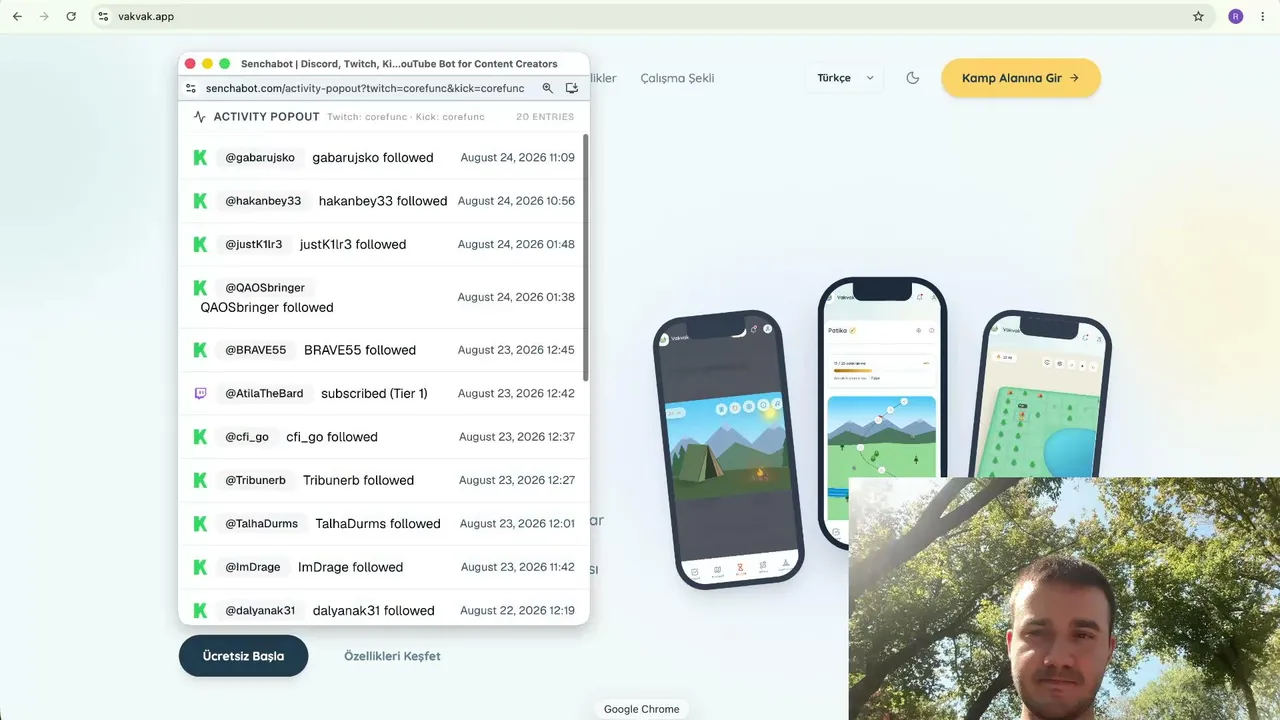Click the "ACTIVITY POPOUT" heading
The width and height of the screenshot is (1280, 720).
pos(267,117)
